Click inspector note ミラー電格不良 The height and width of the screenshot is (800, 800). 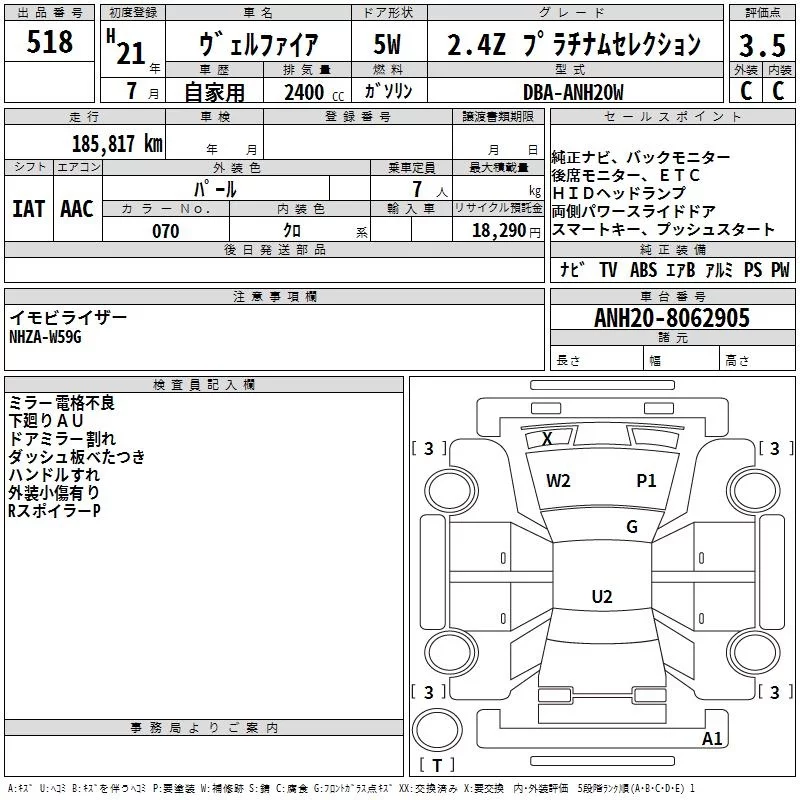(x=62, y=403)
